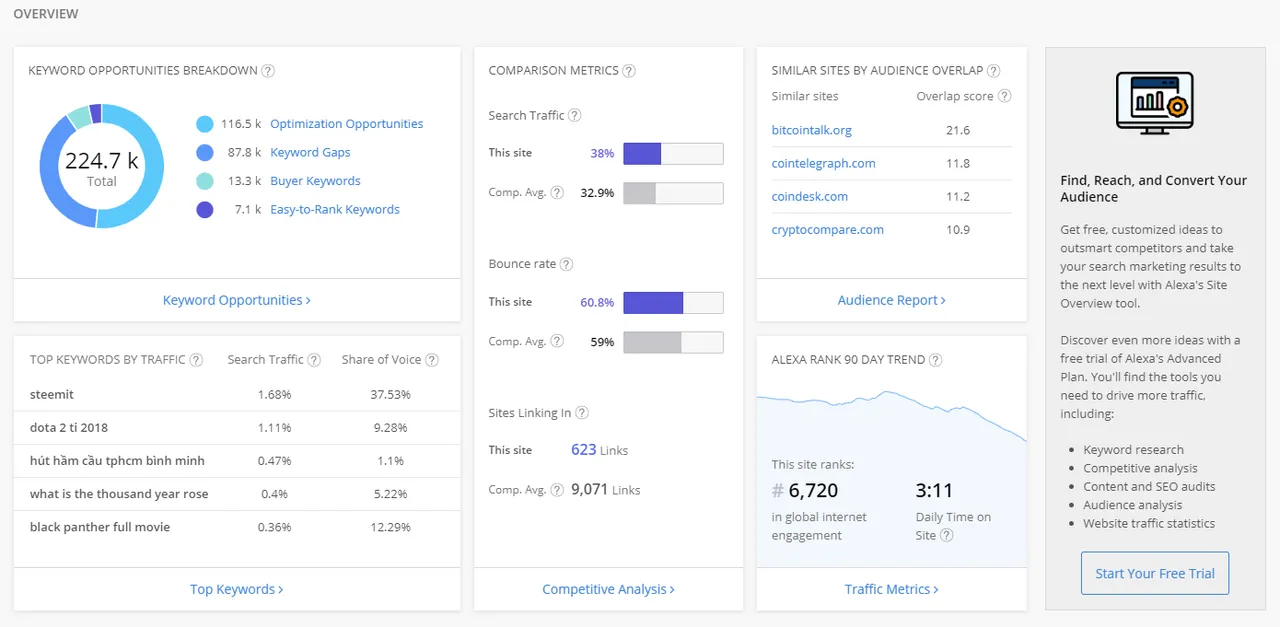Click the OVERVIEW section heading
Screen dimensions: 1280x627
46,14
